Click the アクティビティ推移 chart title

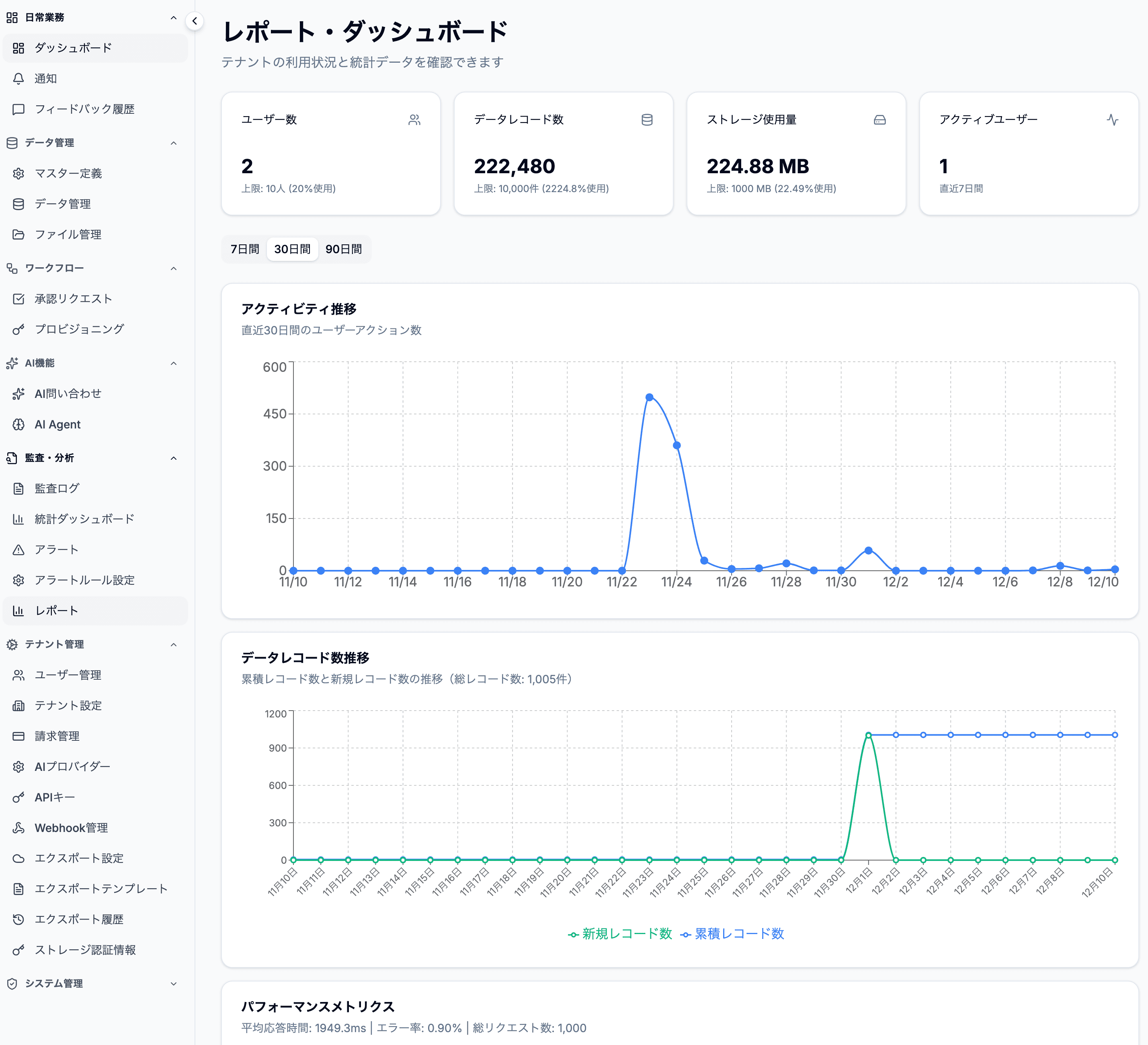(x=299, y=309)
